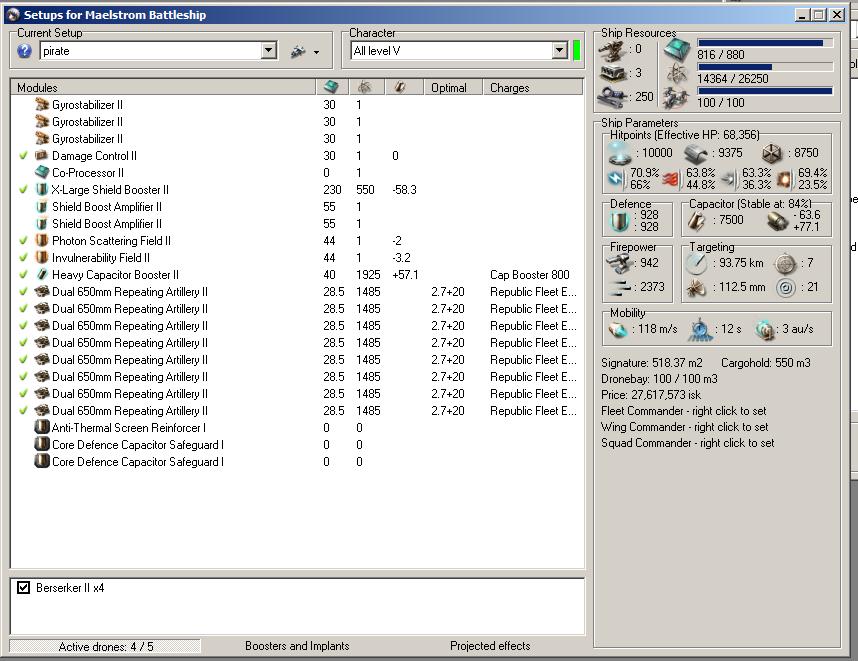This screenshot has width=858, height=661.
Task: Click the Firepower turret icon showing 942
Action: coord(620,263)
